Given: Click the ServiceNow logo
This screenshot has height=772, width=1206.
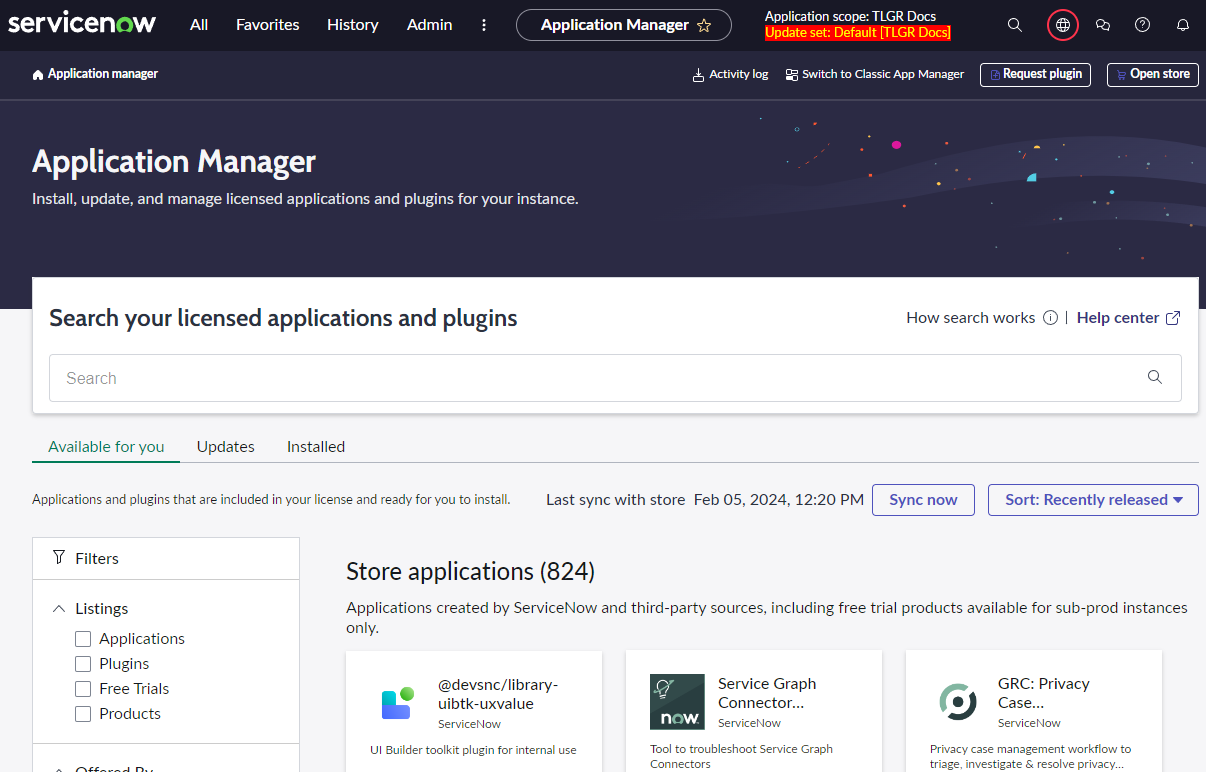Looking at the screenshot, I should coord(82,24).
